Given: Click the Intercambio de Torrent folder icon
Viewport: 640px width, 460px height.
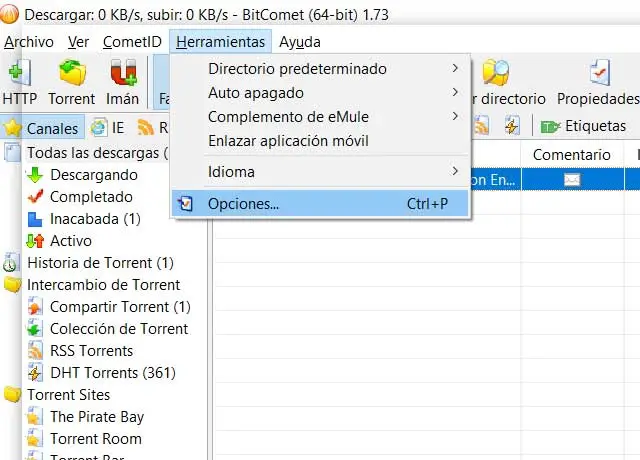Looking at the screenshot, I should coord(12,284).
